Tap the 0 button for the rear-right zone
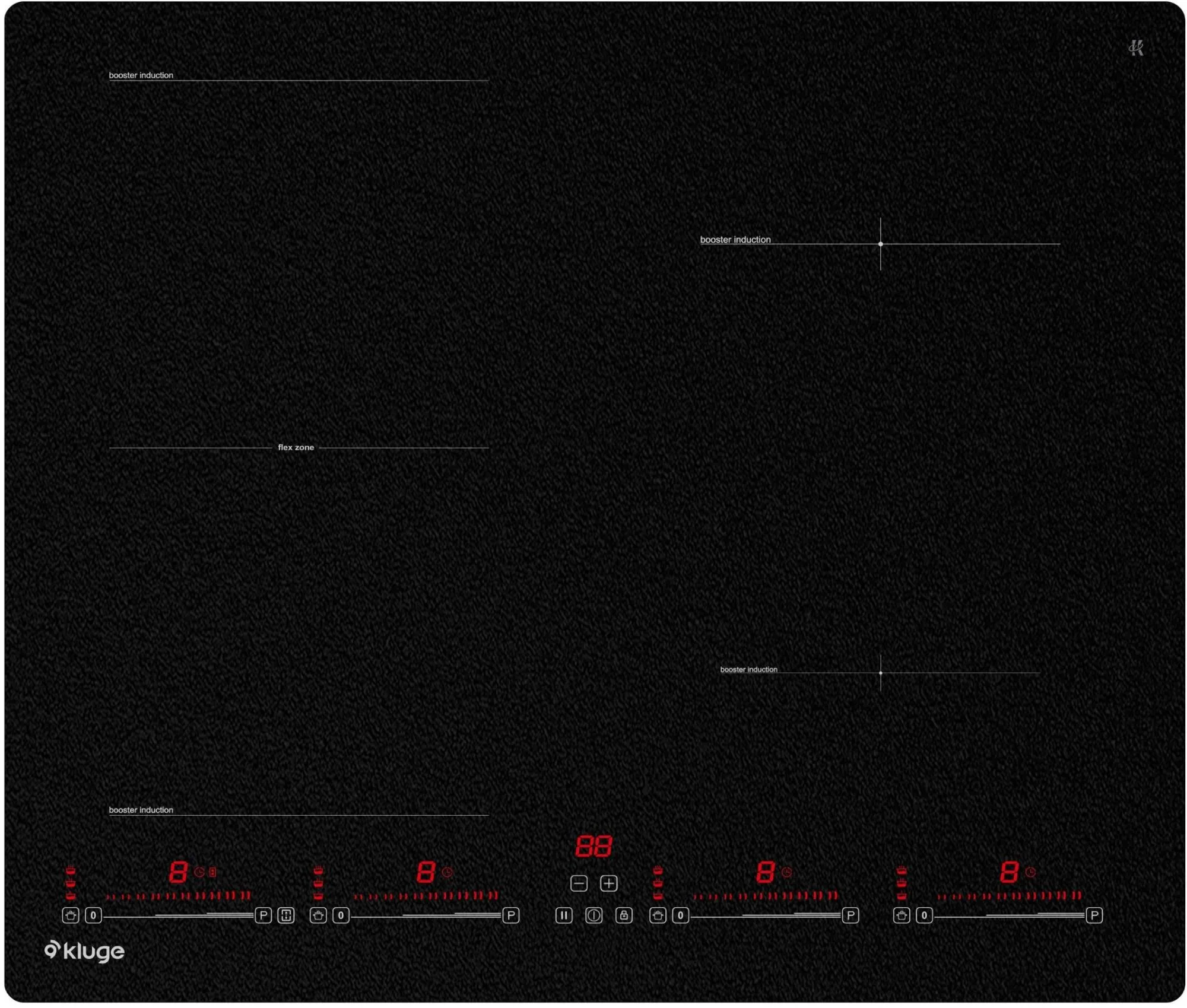 (x=680, y=915)
